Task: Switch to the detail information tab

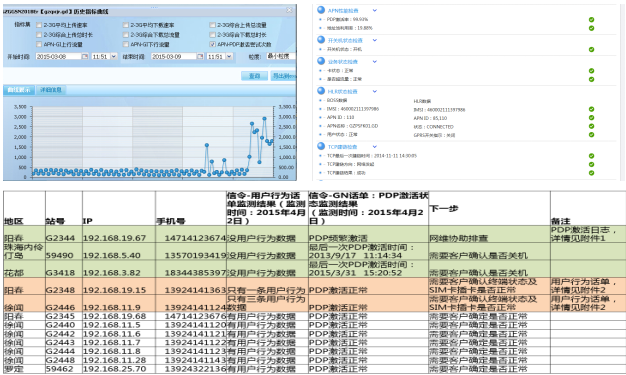Action: (x=51, y=90)
